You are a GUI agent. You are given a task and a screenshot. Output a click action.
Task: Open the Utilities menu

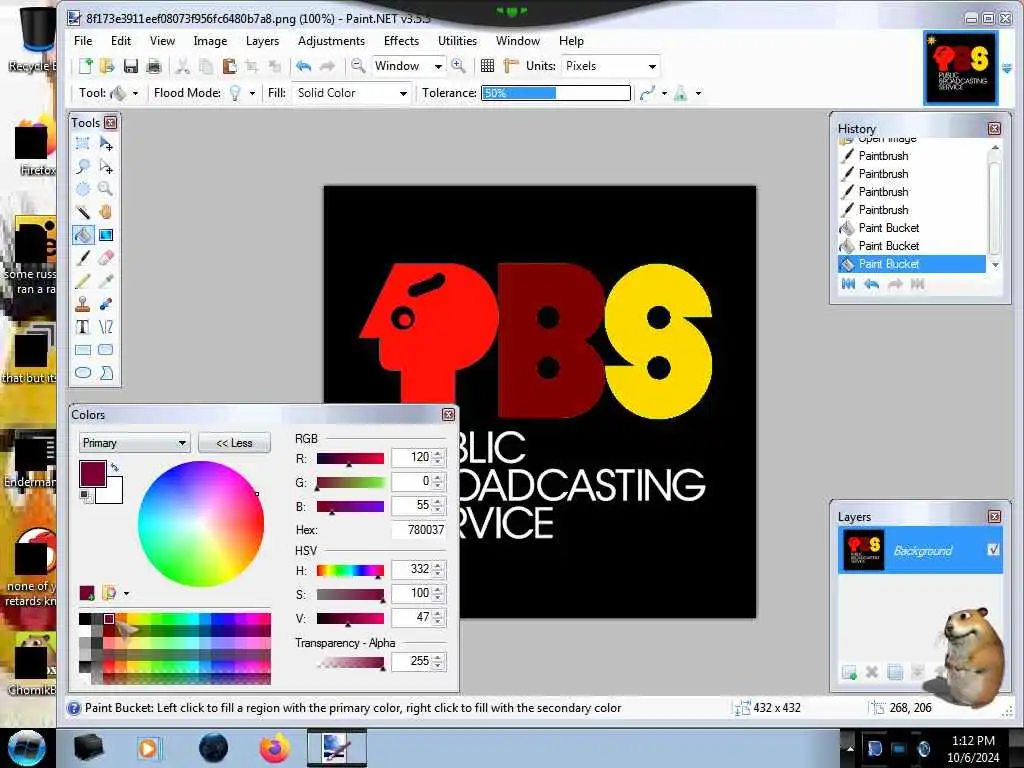pyautogui.click(x=457, y=40)
